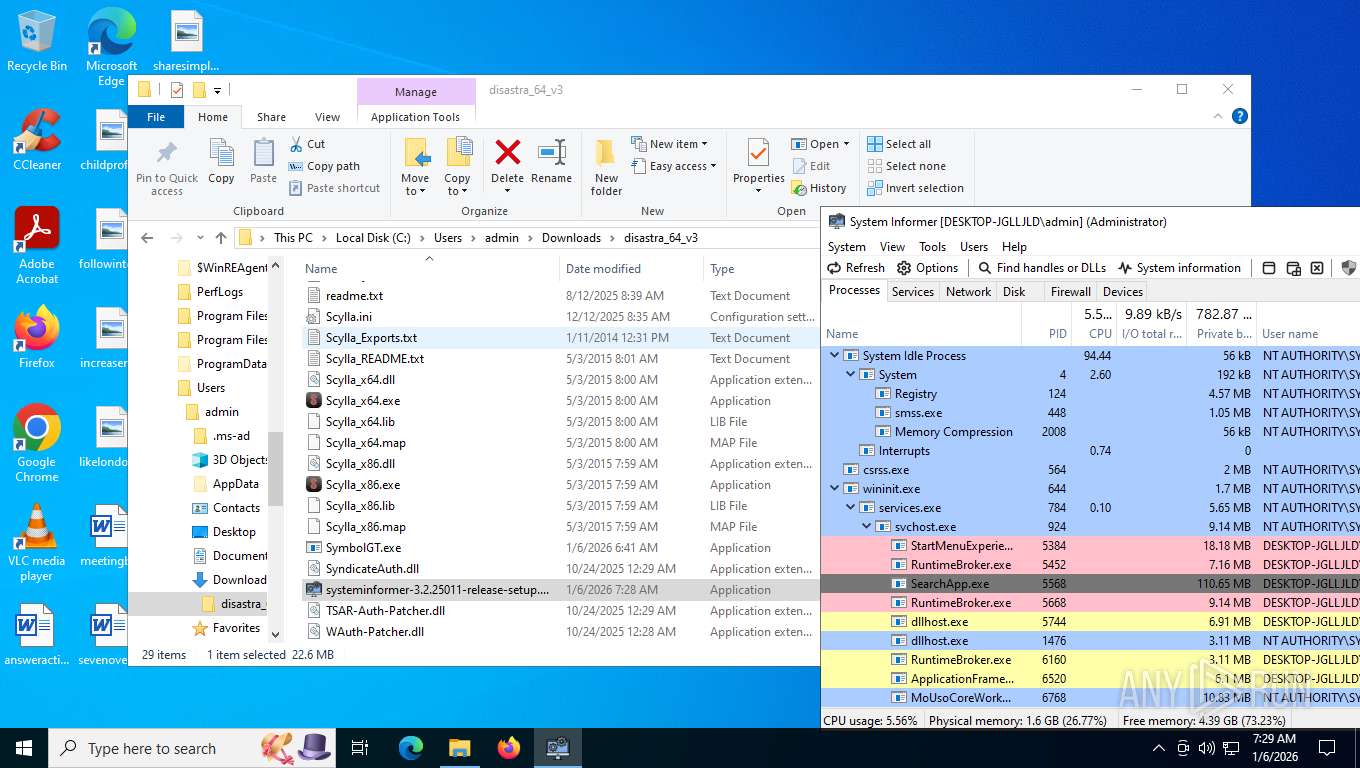
Task: Click Pin to Quick access icon
Action: coord(167,153)
